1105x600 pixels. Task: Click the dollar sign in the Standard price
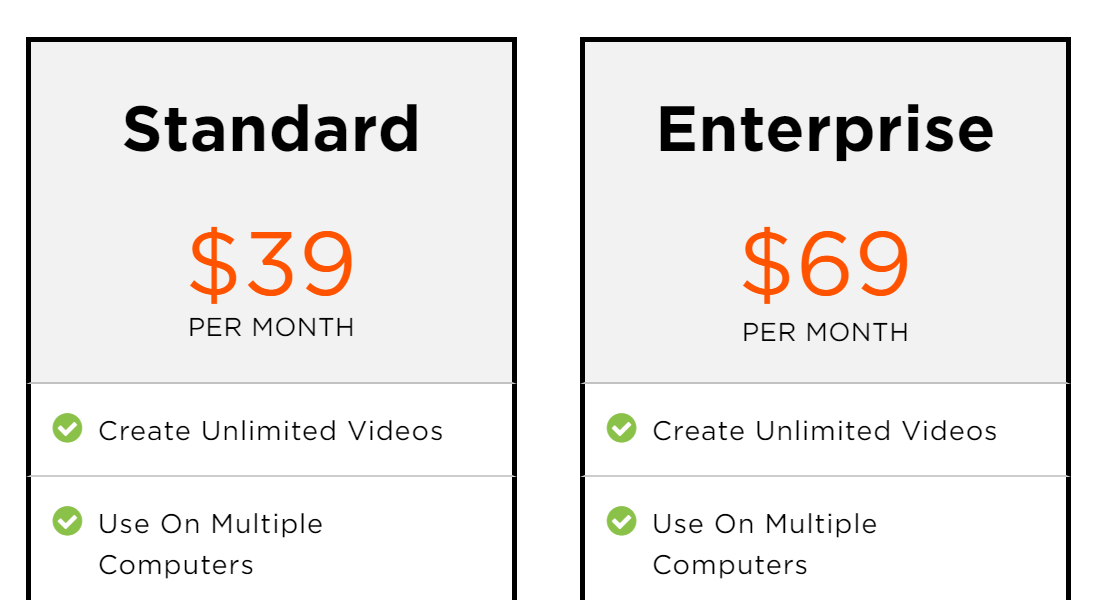210,265
